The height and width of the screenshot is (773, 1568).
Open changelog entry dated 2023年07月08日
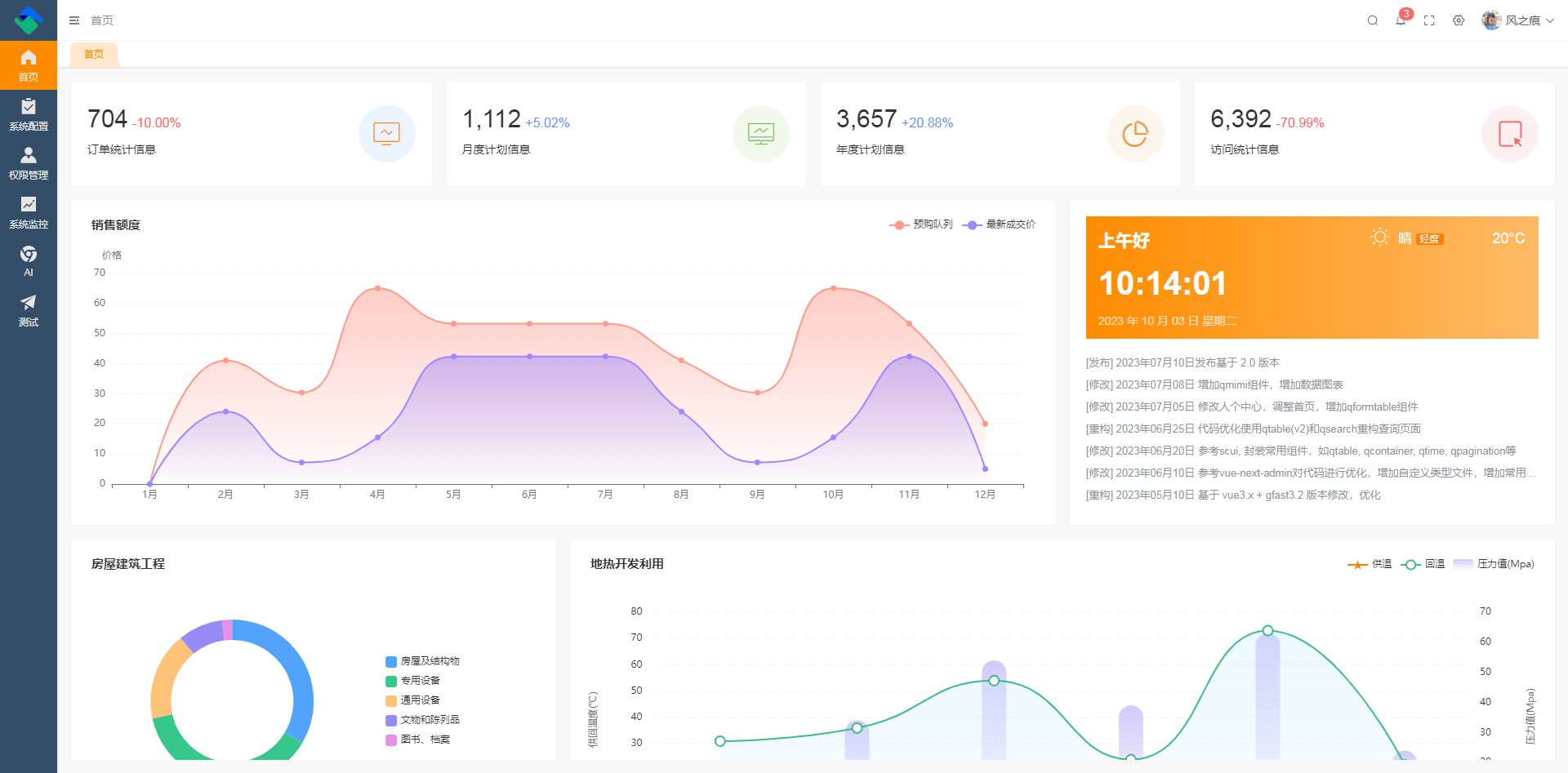coord(1214,384)
